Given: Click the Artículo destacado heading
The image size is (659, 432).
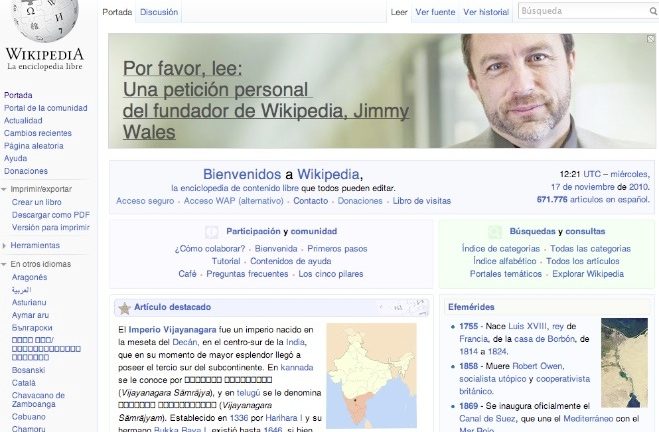Looking at the screenshot, I should (172, 307).
